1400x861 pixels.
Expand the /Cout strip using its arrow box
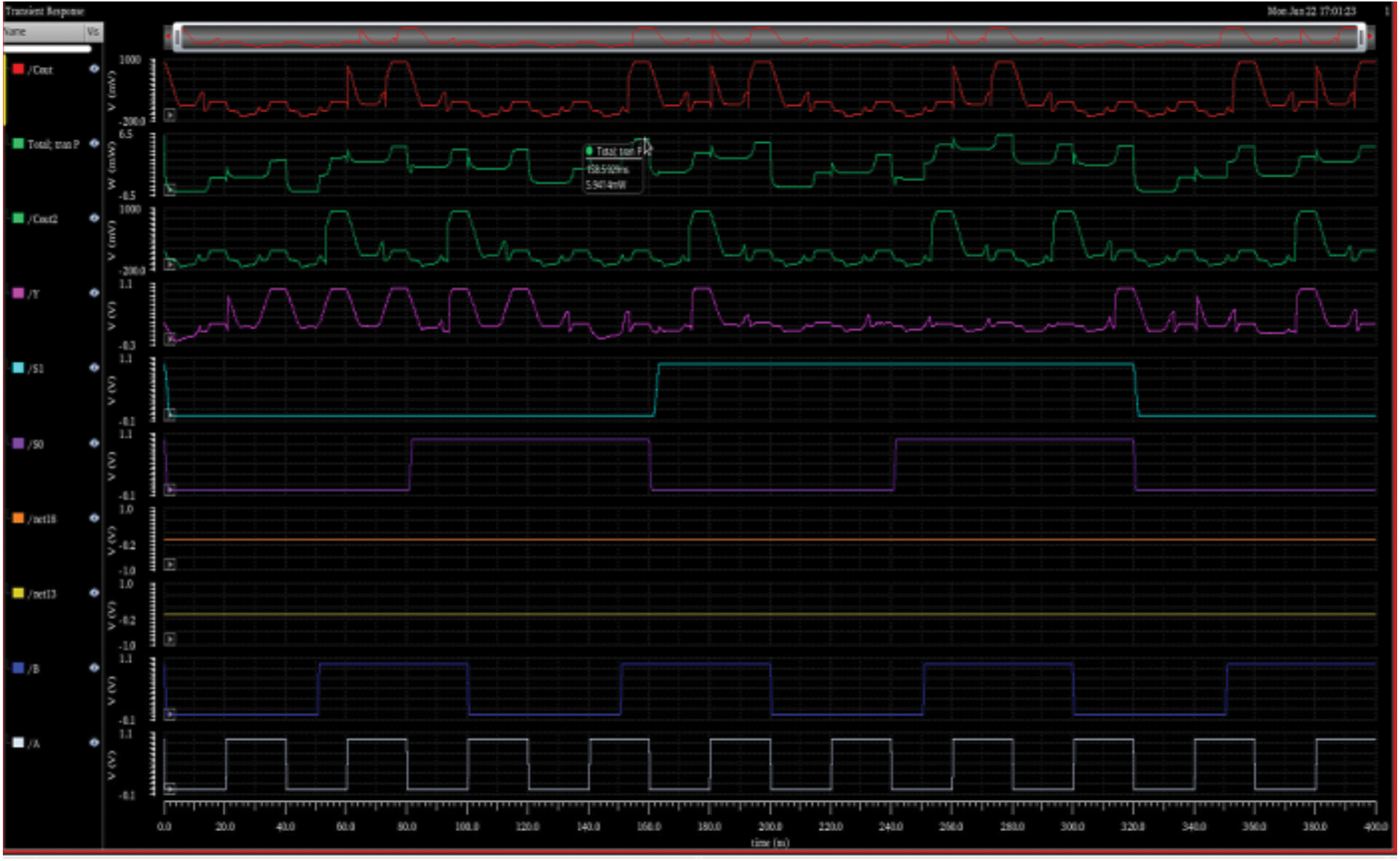(x=169, y=115)
